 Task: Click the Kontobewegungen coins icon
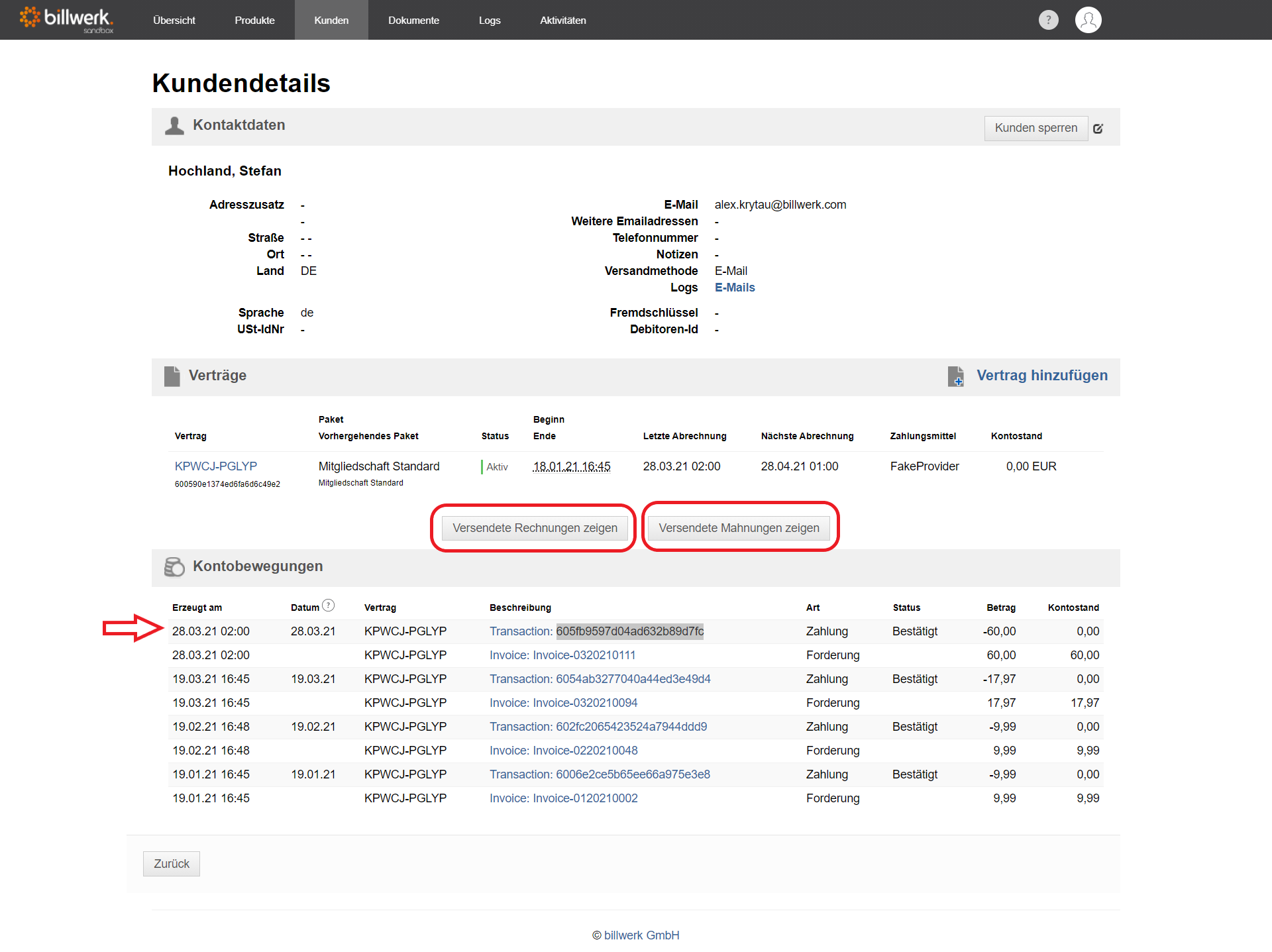(x=174, y=567)
